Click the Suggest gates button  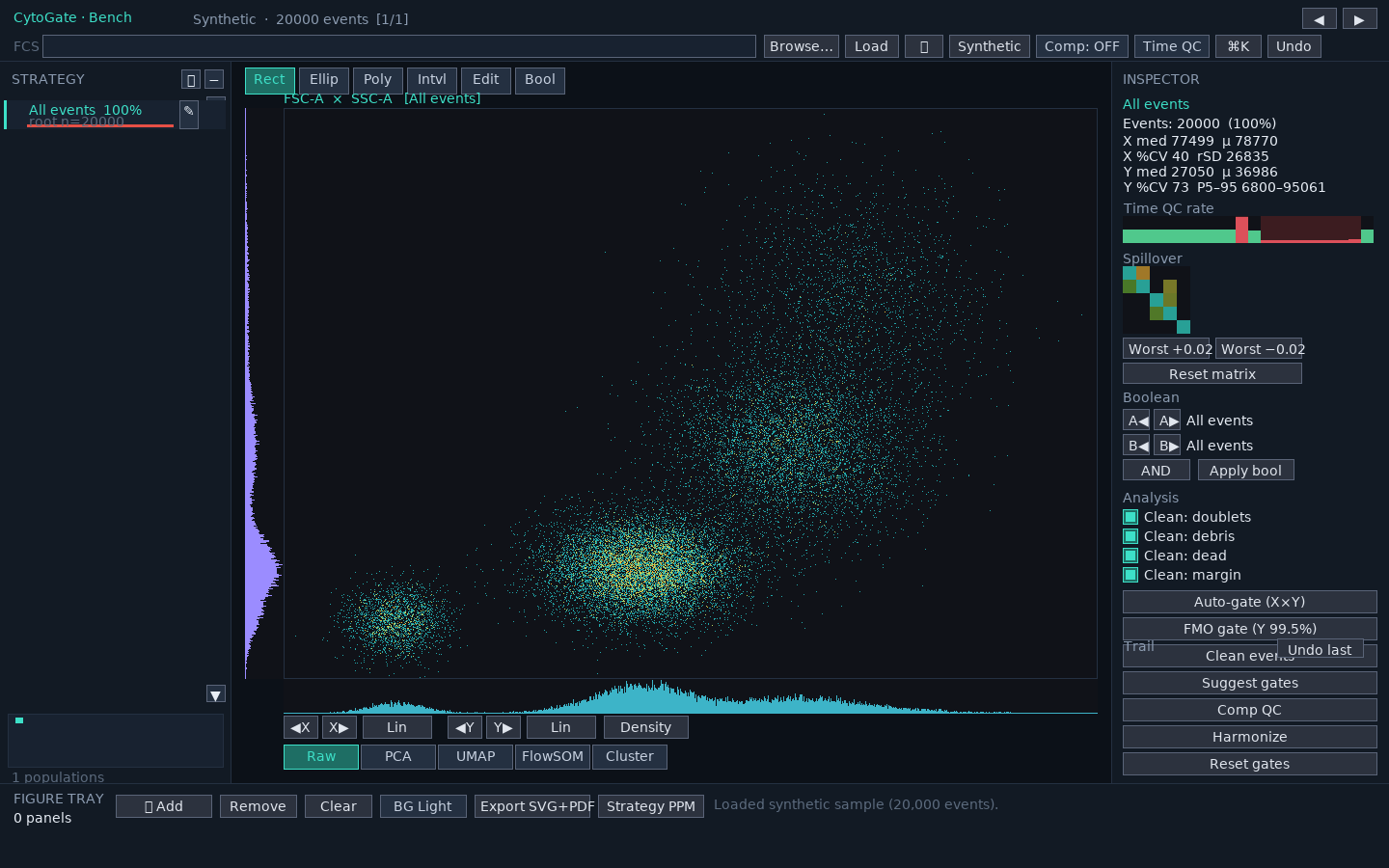click(1250, 683)
